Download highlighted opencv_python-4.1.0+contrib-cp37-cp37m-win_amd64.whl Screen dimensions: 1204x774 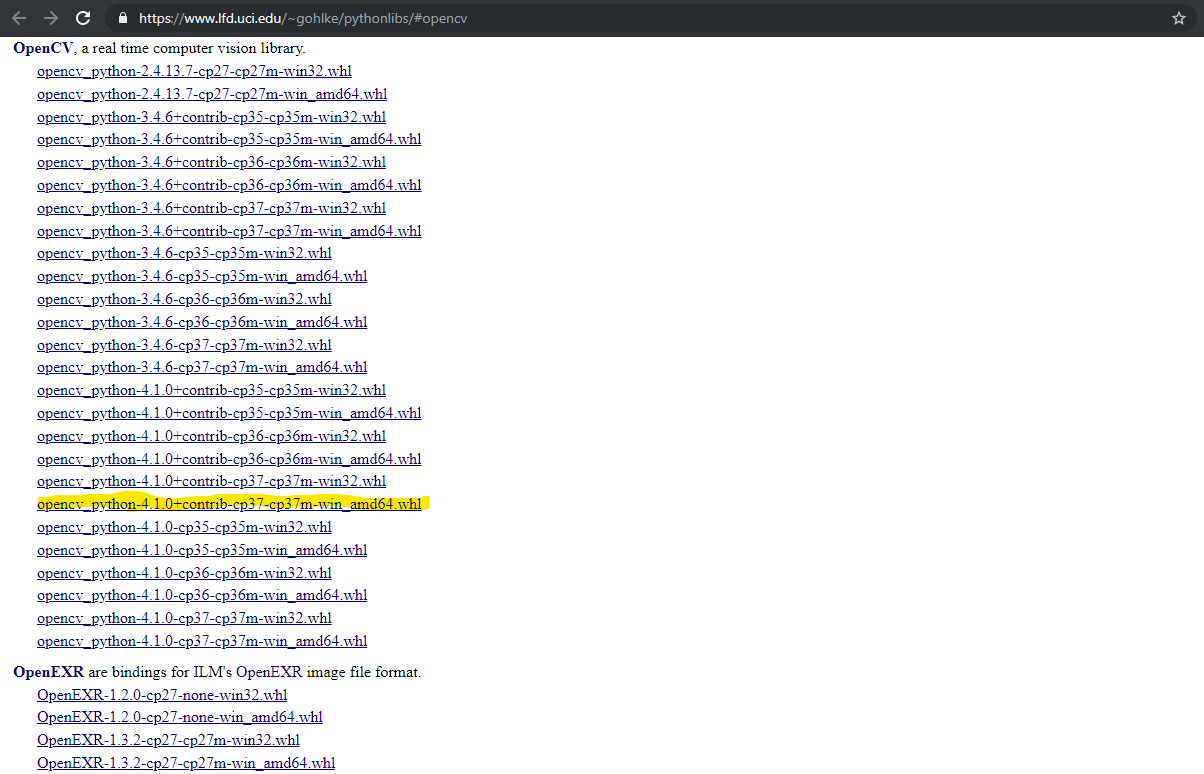pyautogui.click(x=229, y=504)
